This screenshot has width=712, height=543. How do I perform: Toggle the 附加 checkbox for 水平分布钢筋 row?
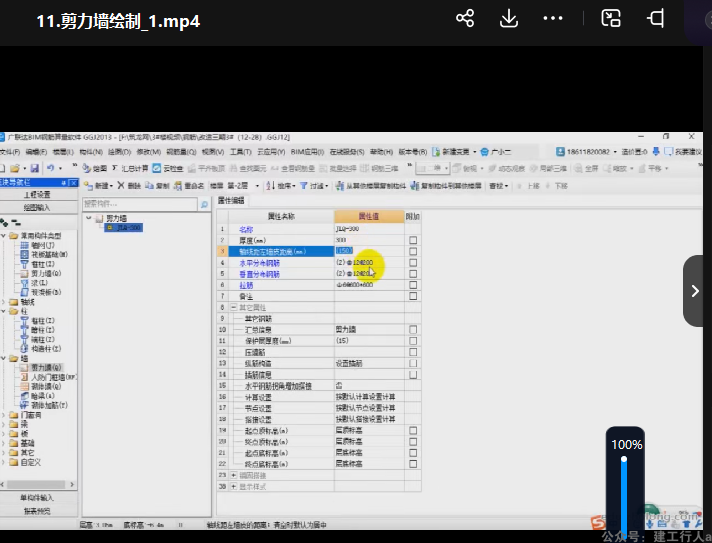(413, 262)
